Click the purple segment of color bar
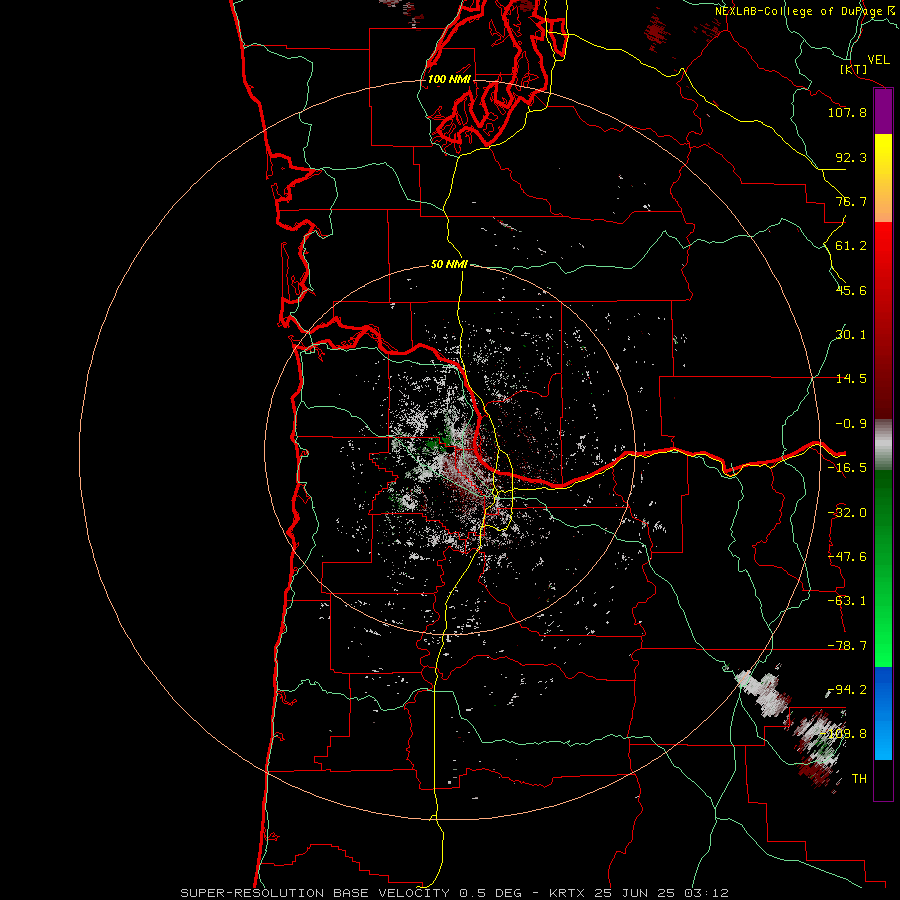900x900 pixels. pos(883,112)
